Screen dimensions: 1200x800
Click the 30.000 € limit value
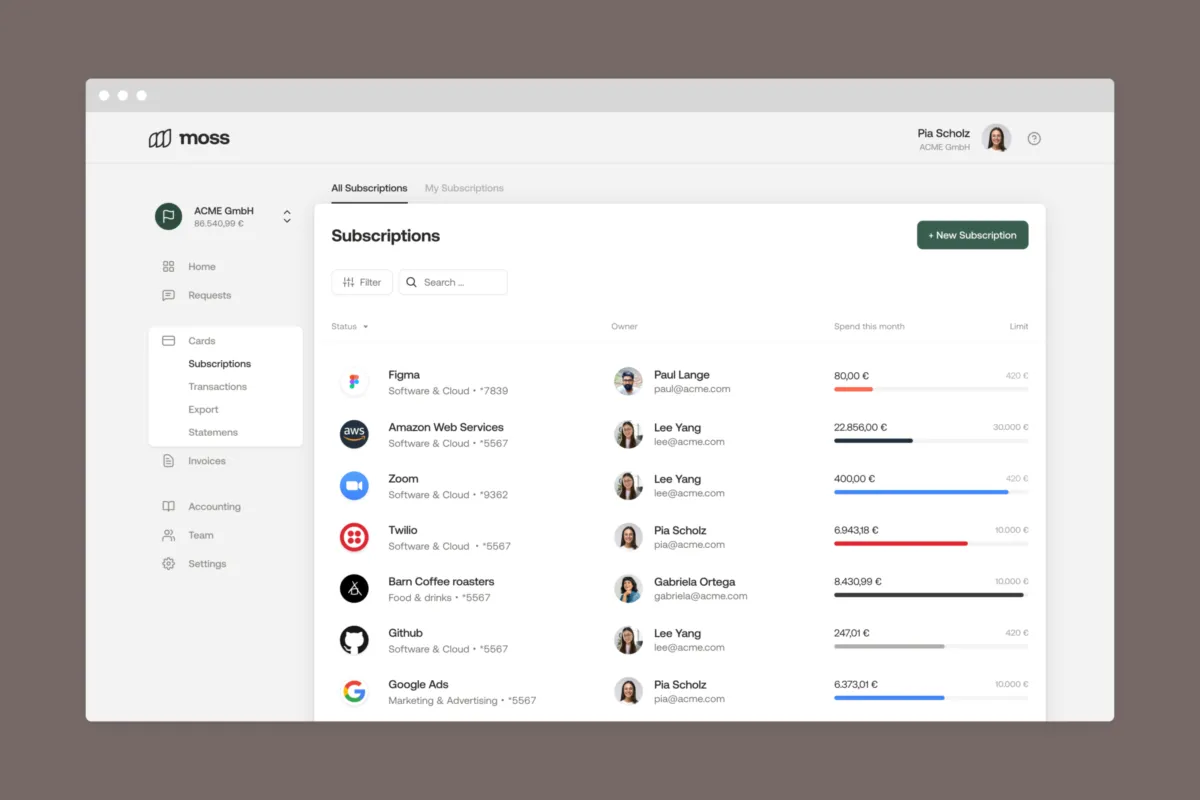click(1010, 427)
